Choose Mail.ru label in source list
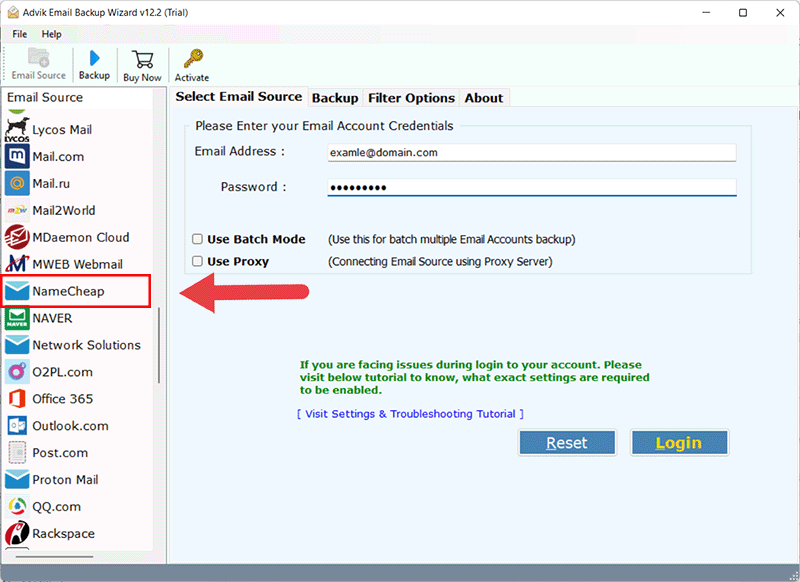This screenshot has width=800, height=582. coord(51,184)
